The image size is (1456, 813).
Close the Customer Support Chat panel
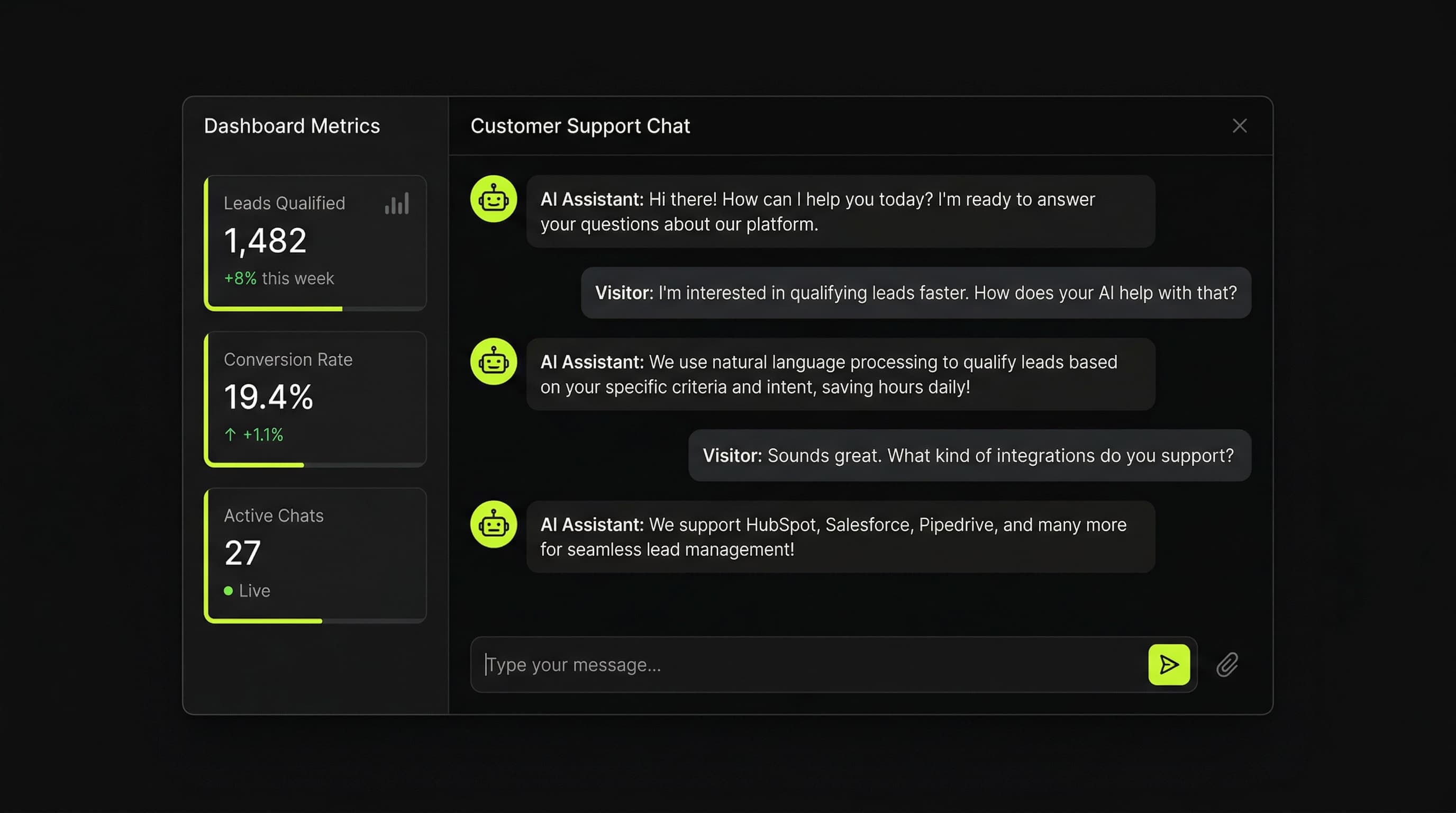(1239, 125)
